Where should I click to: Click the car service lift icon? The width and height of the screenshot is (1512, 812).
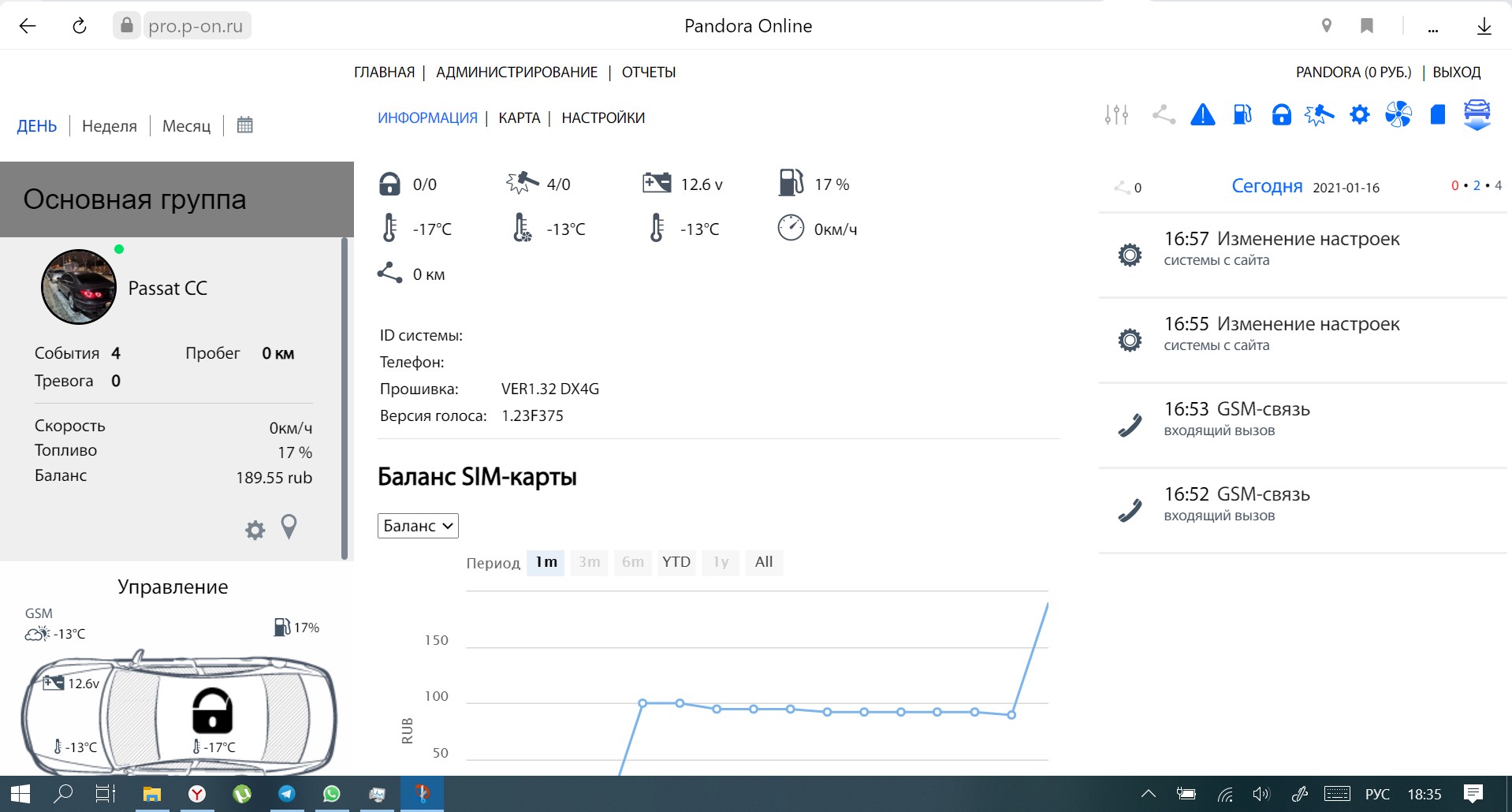click(1477, 115)
